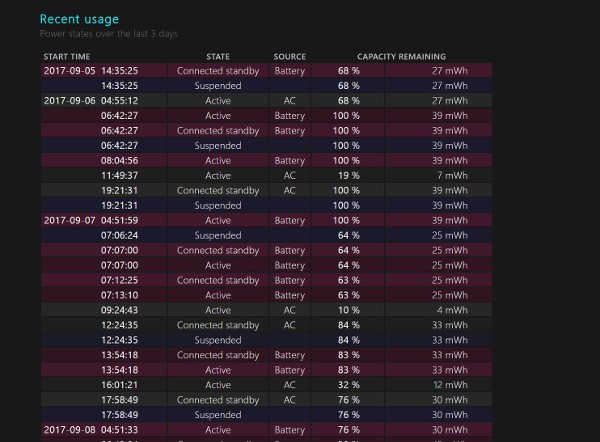
Task: Click the 11:49:37 start time entry
Action: (119, 176)
